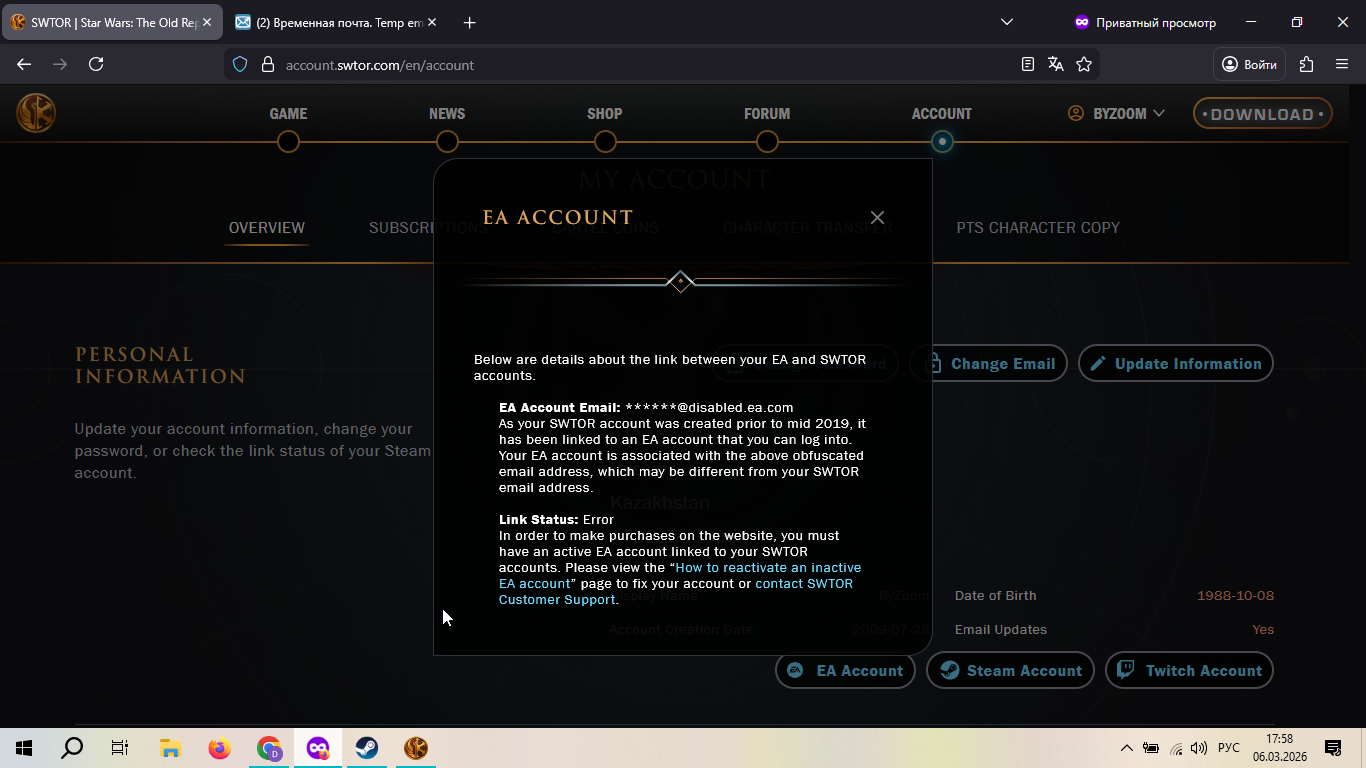Switch РУС keyboard language indicator
This screenshot has width=1366, height=768.
1229,748
